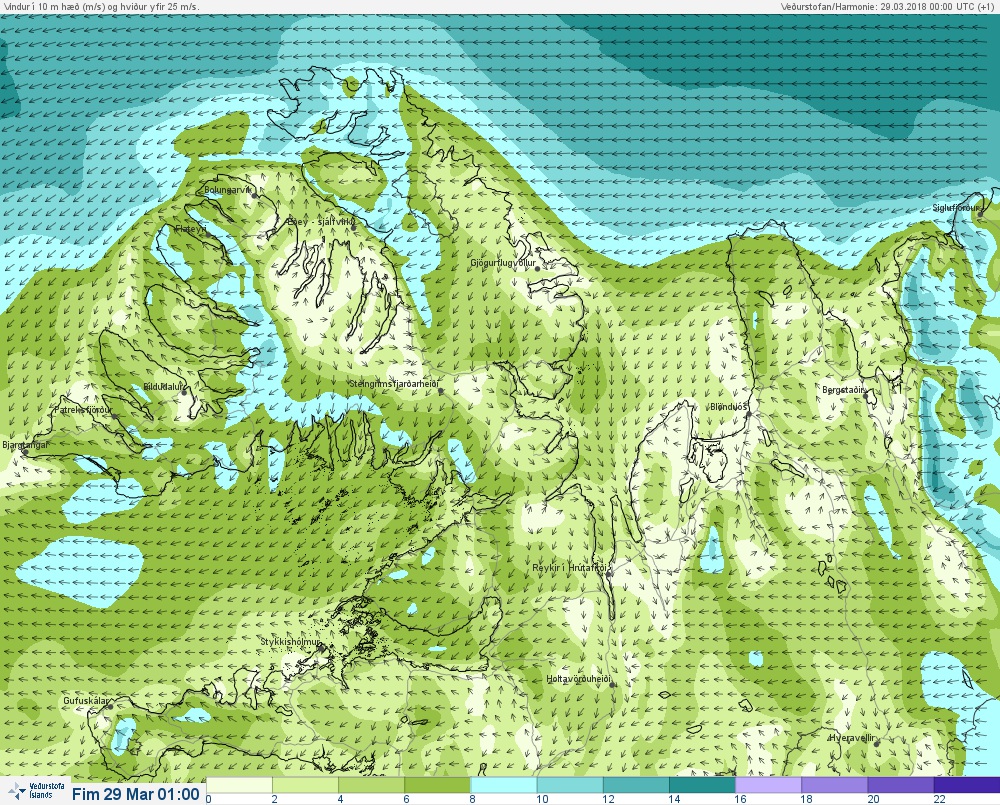This screenshot has height=805, width=1000.
Task: Select the Flateyri station label
Action: [191, 228]
